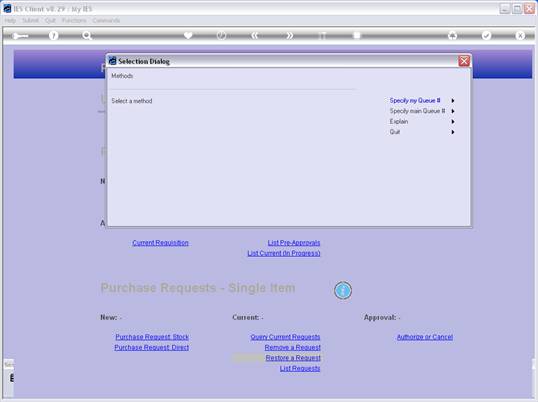Click the checkmark submit icon
Viewport: 538px width, 402px height.
coord(486,35)
